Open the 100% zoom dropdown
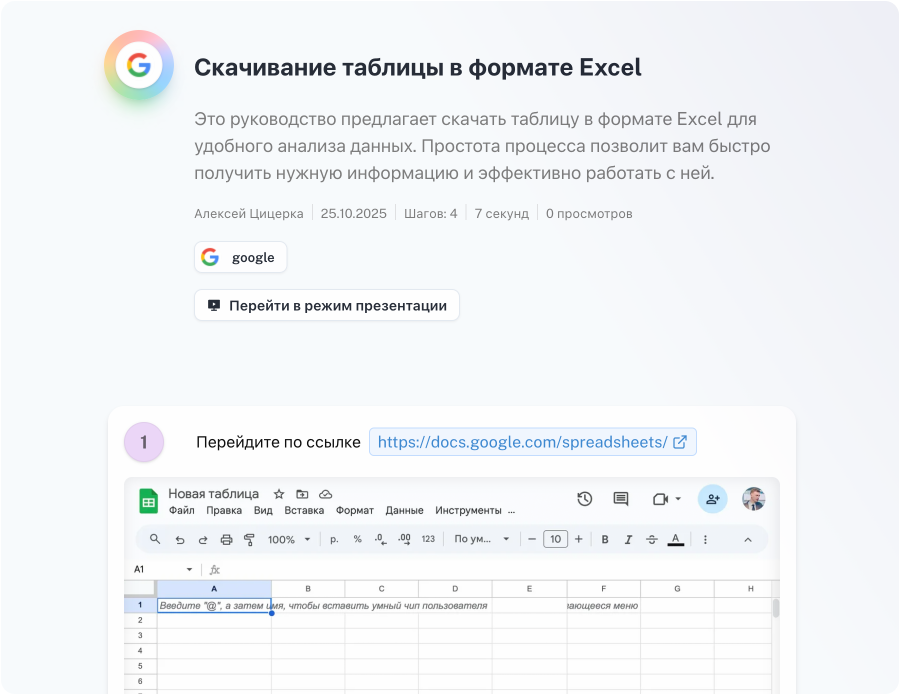The image size is (900, 695). [x=288, y=539]
